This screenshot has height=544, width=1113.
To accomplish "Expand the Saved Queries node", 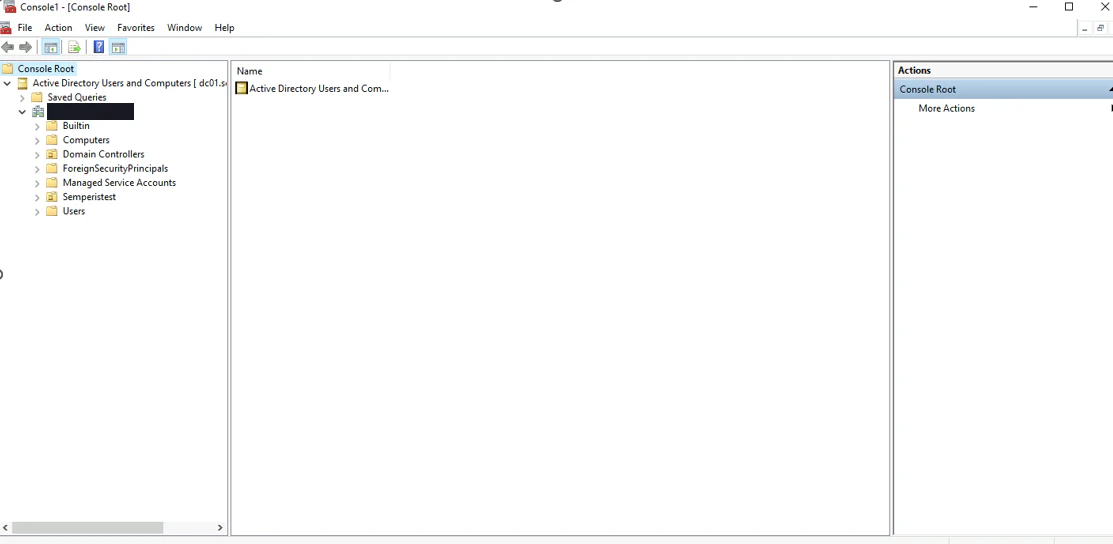I will [23, 98].
